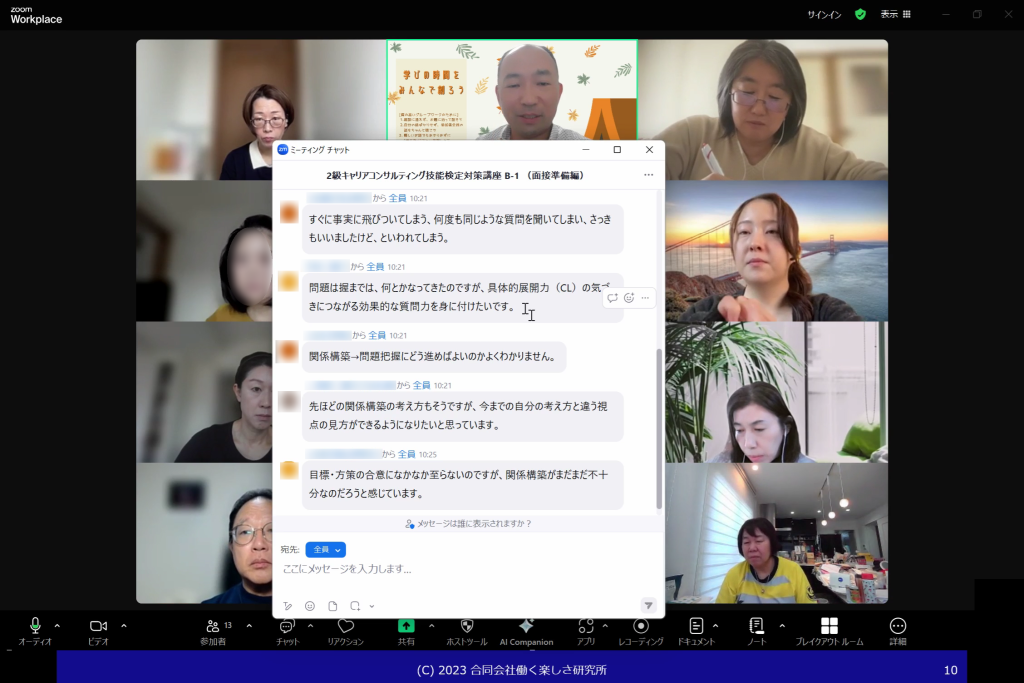Image resolution: width=1024 pixels, height=683 pixels.
Task: Click the green encryption shield icon
Action: point(860,15)
